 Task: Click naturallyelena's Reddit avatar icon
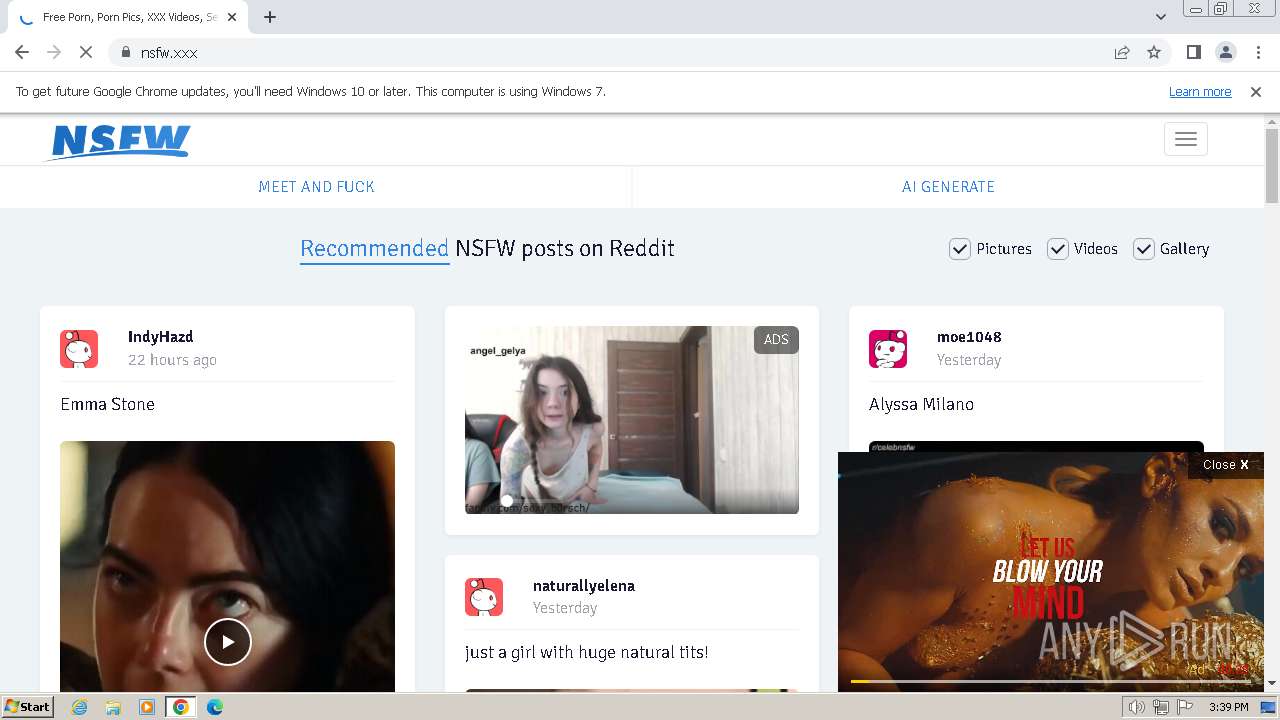point(484,597)
